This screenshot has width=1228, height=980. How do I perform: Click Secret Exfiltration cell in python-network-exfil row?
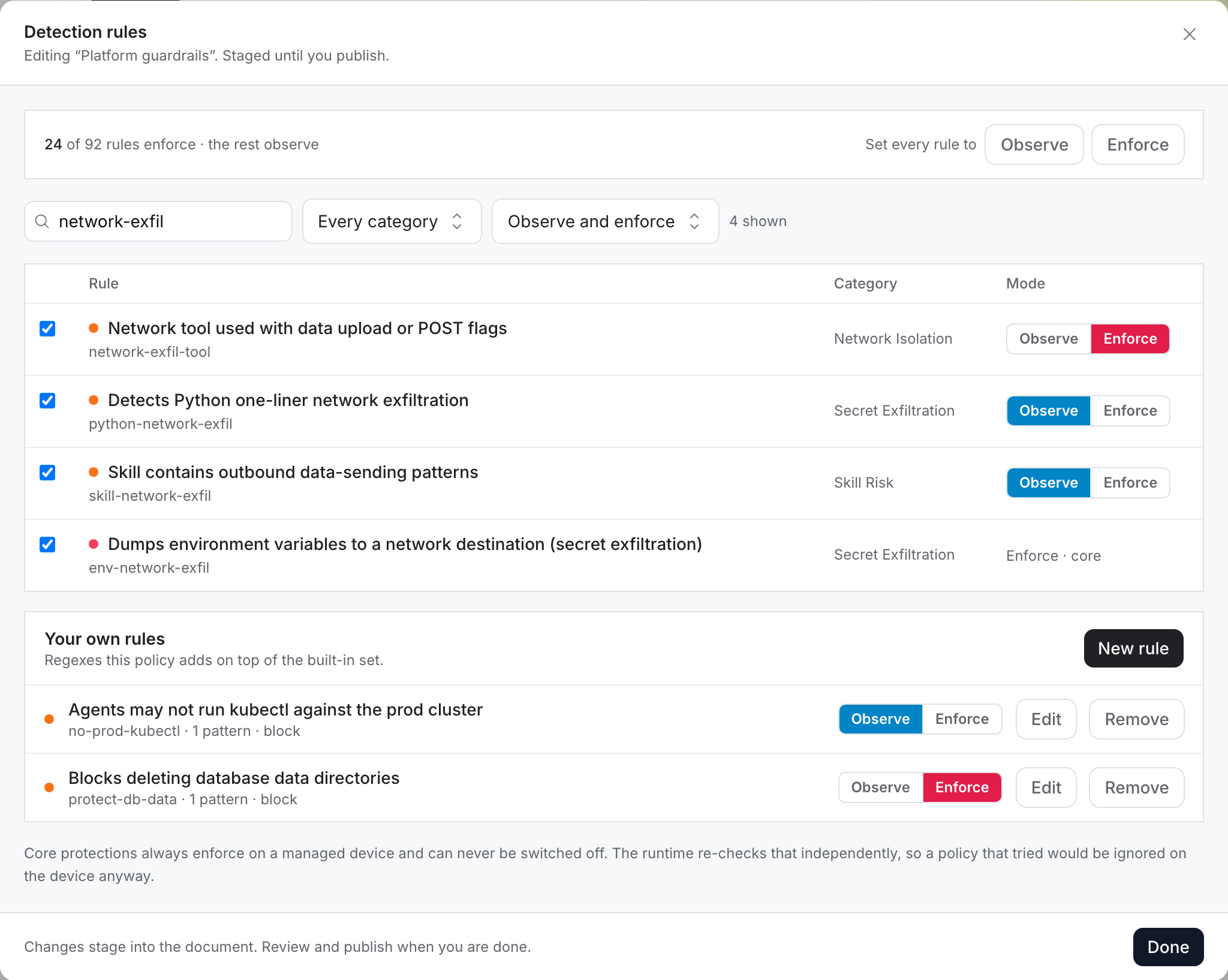point(894,411)
